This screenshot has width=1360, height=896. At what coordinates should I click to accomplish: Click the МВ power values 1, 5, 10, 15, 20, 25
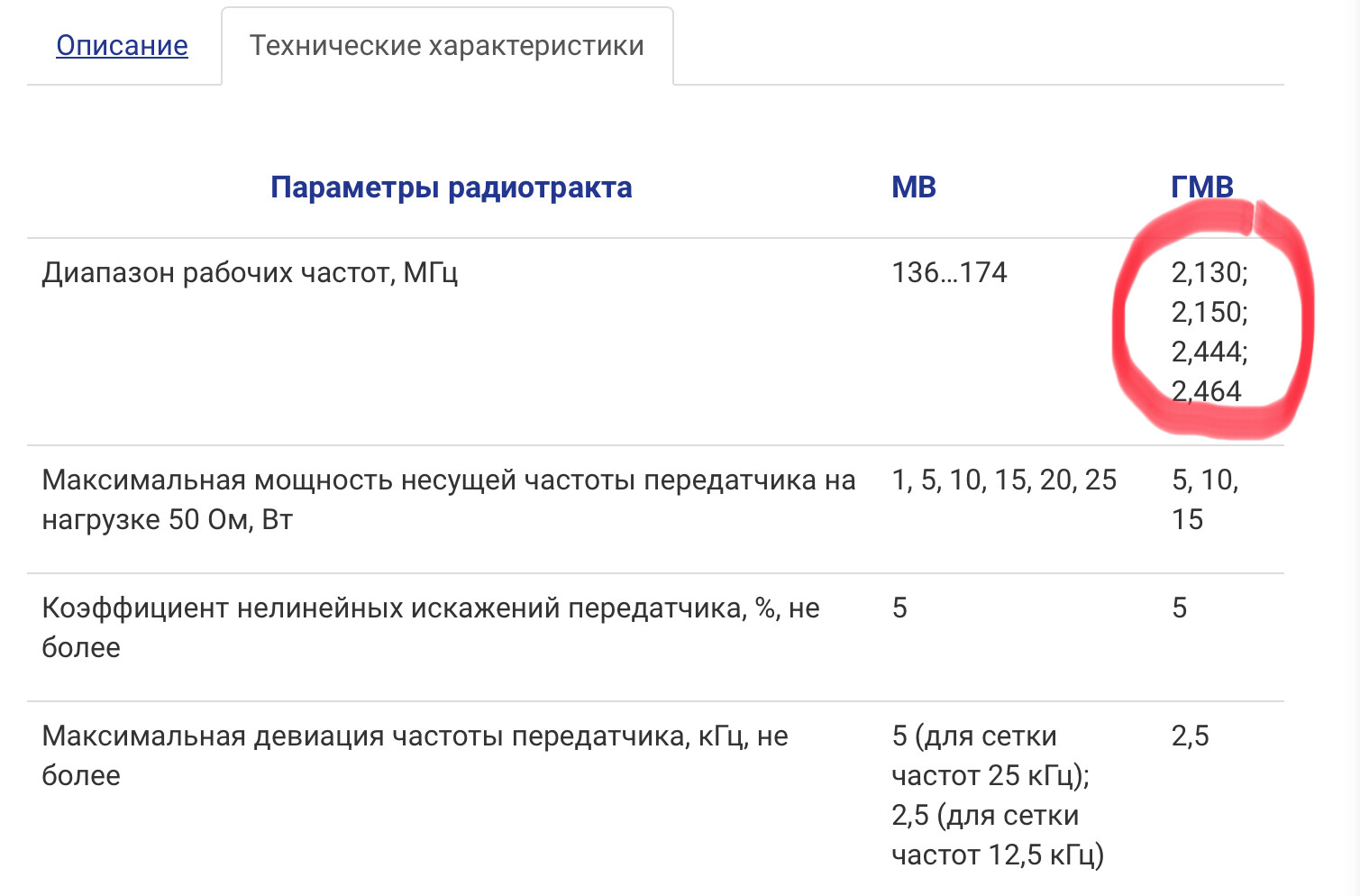coord(1003,480)
